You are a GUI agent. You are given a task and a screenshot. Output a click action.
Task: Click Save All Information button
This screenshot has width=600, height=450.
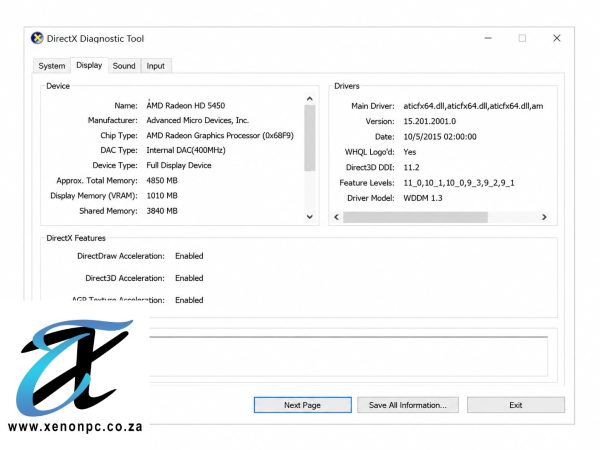coord(408,405)
